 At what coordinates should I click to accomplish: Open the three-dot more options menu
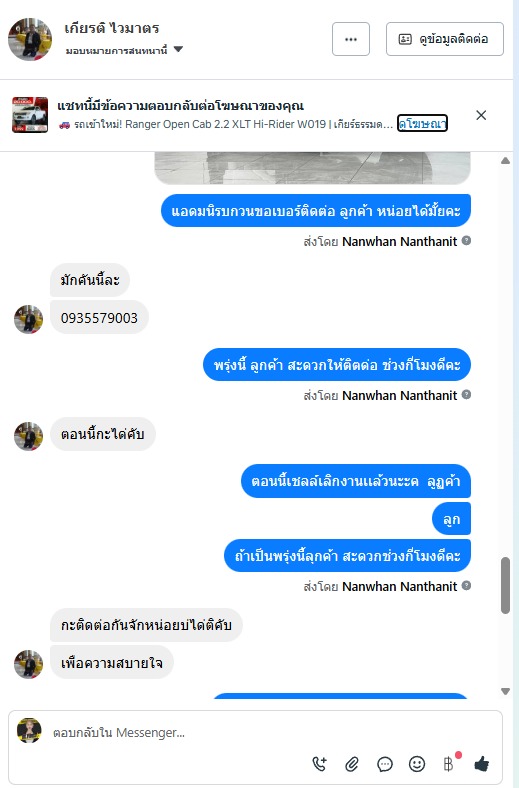coord(351,39)
